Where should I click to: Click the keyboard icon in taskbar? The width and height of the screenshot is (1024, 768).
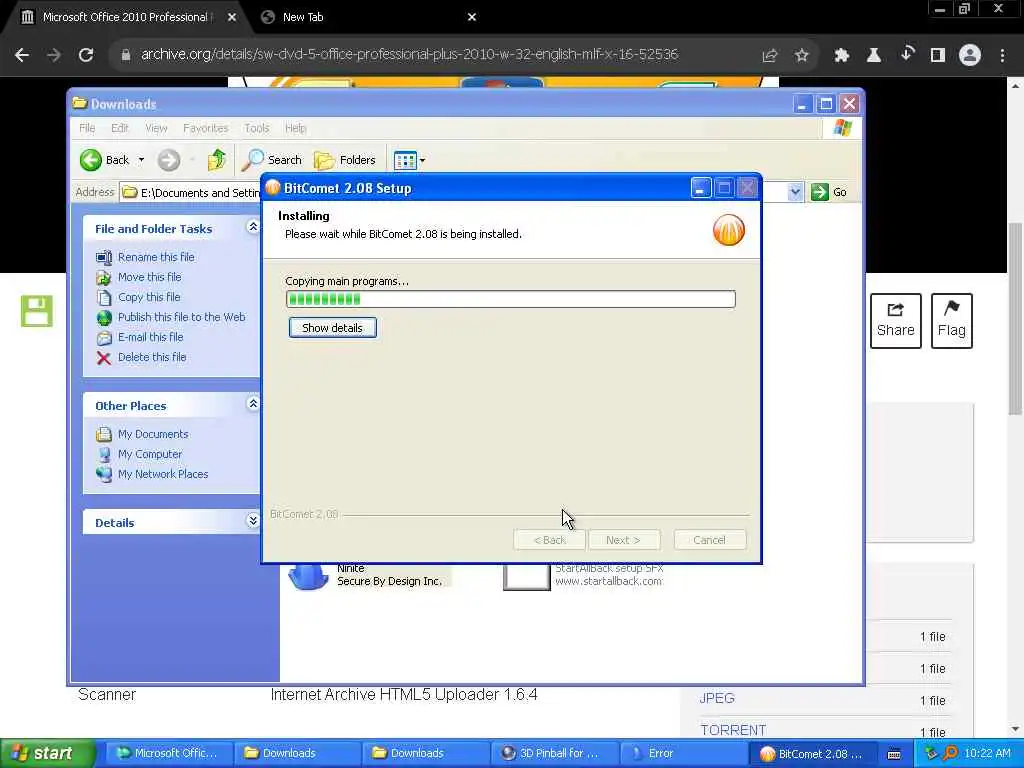coord(894,754)
